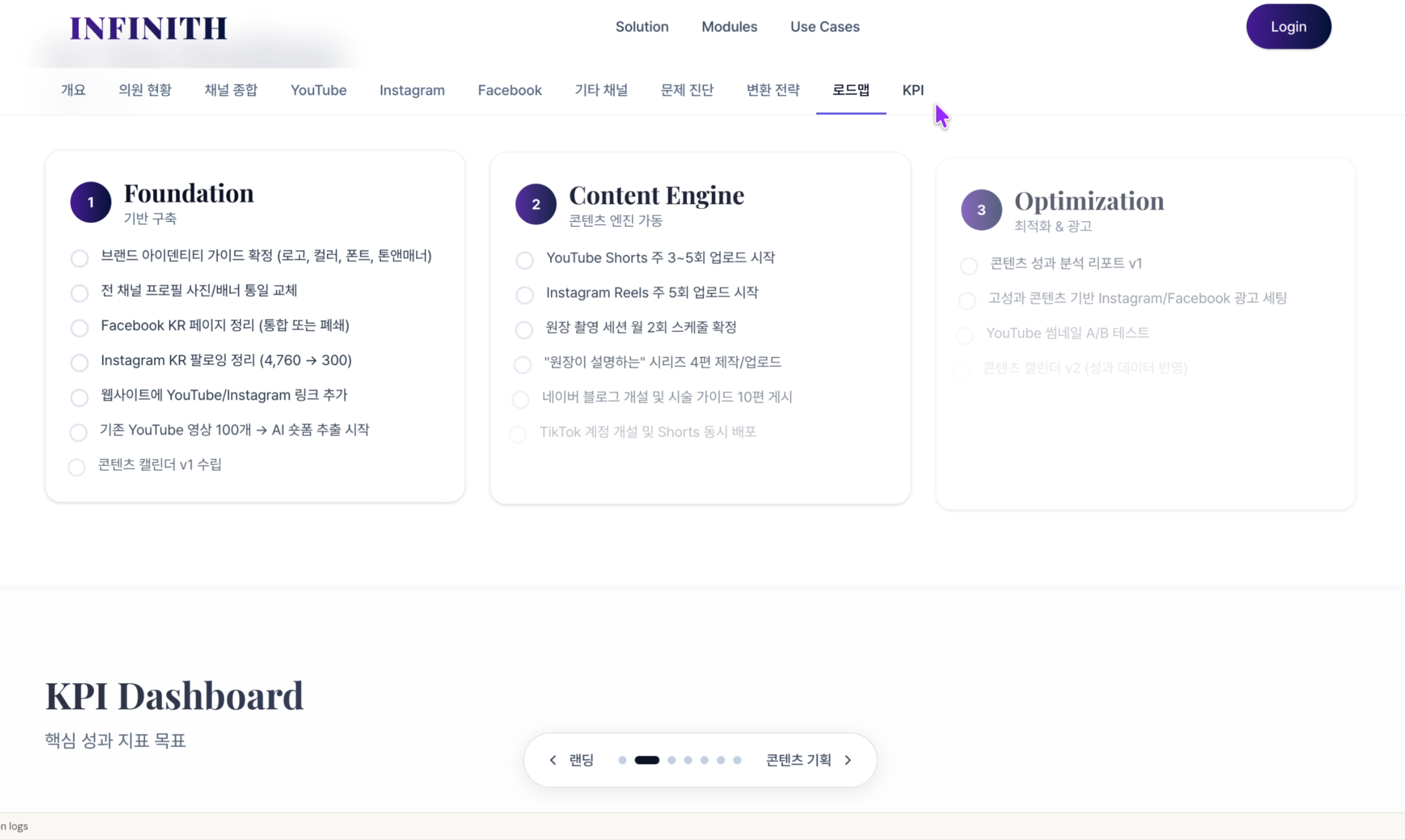
Task: Click the 콘텐츠 기획 next link
Action: pos(798,760)
